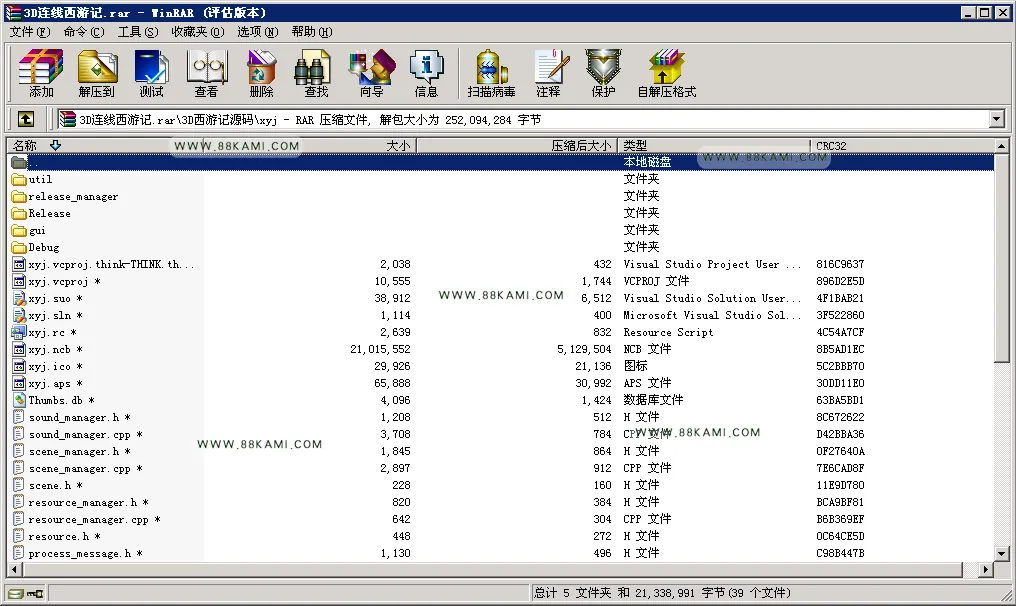This screenshot has width=1016, height=606.
Task: Launch the Wizard (向导) icon
Action: 371,73
